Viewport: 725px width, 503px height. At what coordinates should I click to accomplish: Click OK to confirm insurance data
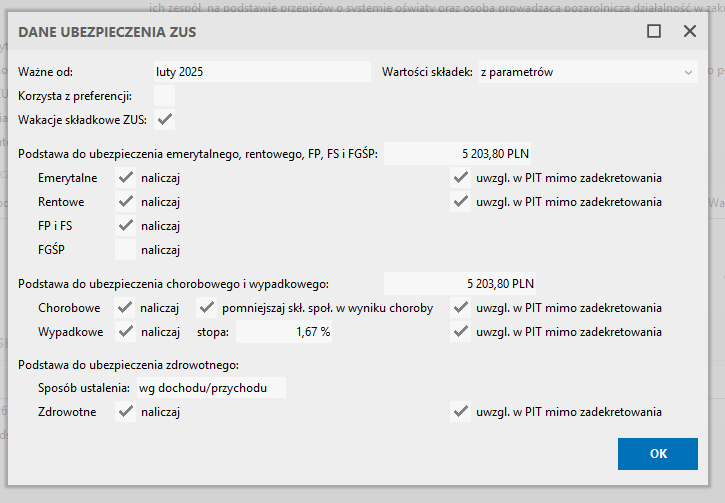click(x=657, y=453)
